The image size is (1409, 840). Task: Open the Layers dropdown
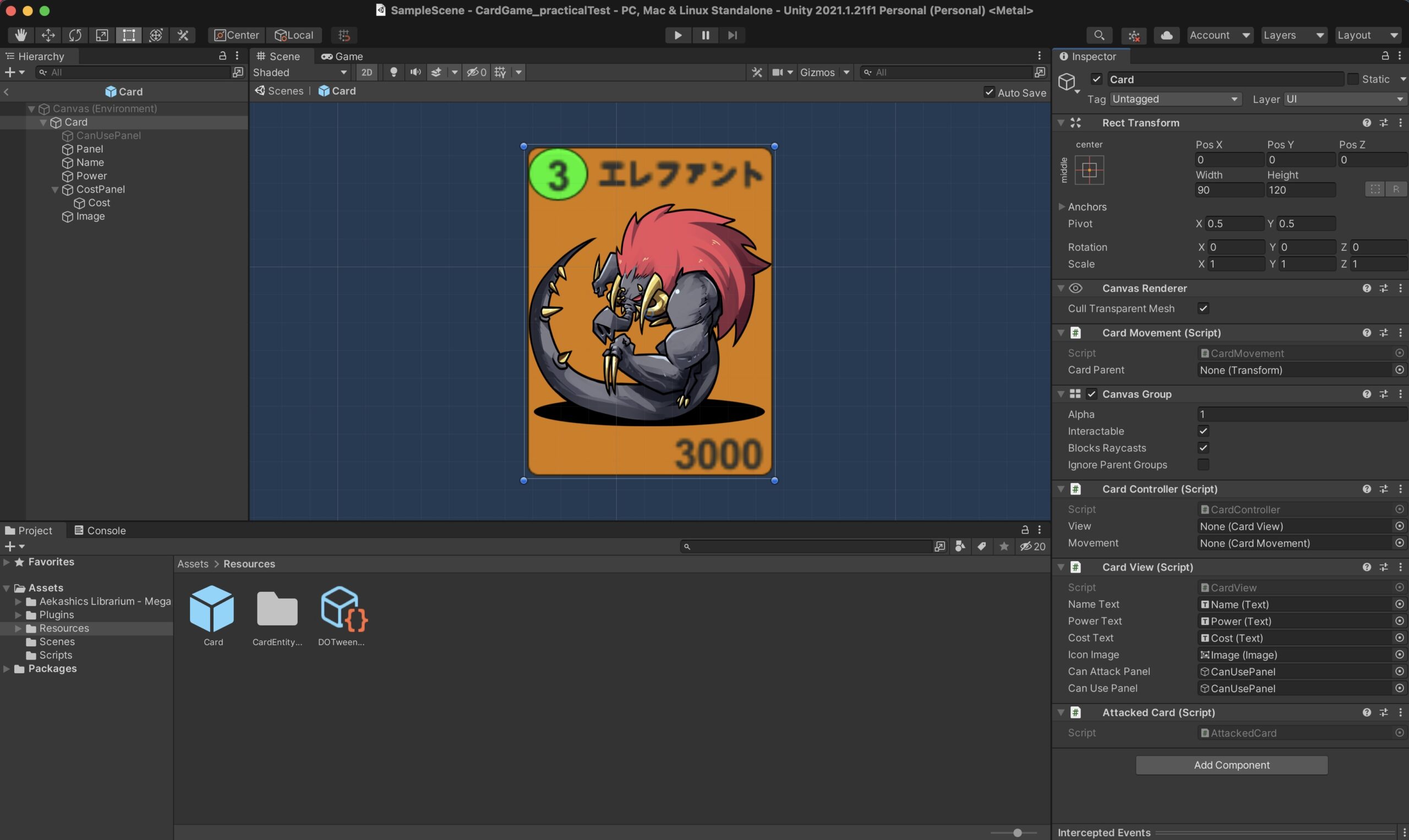pyautogui.click(x=1293, y=35)
